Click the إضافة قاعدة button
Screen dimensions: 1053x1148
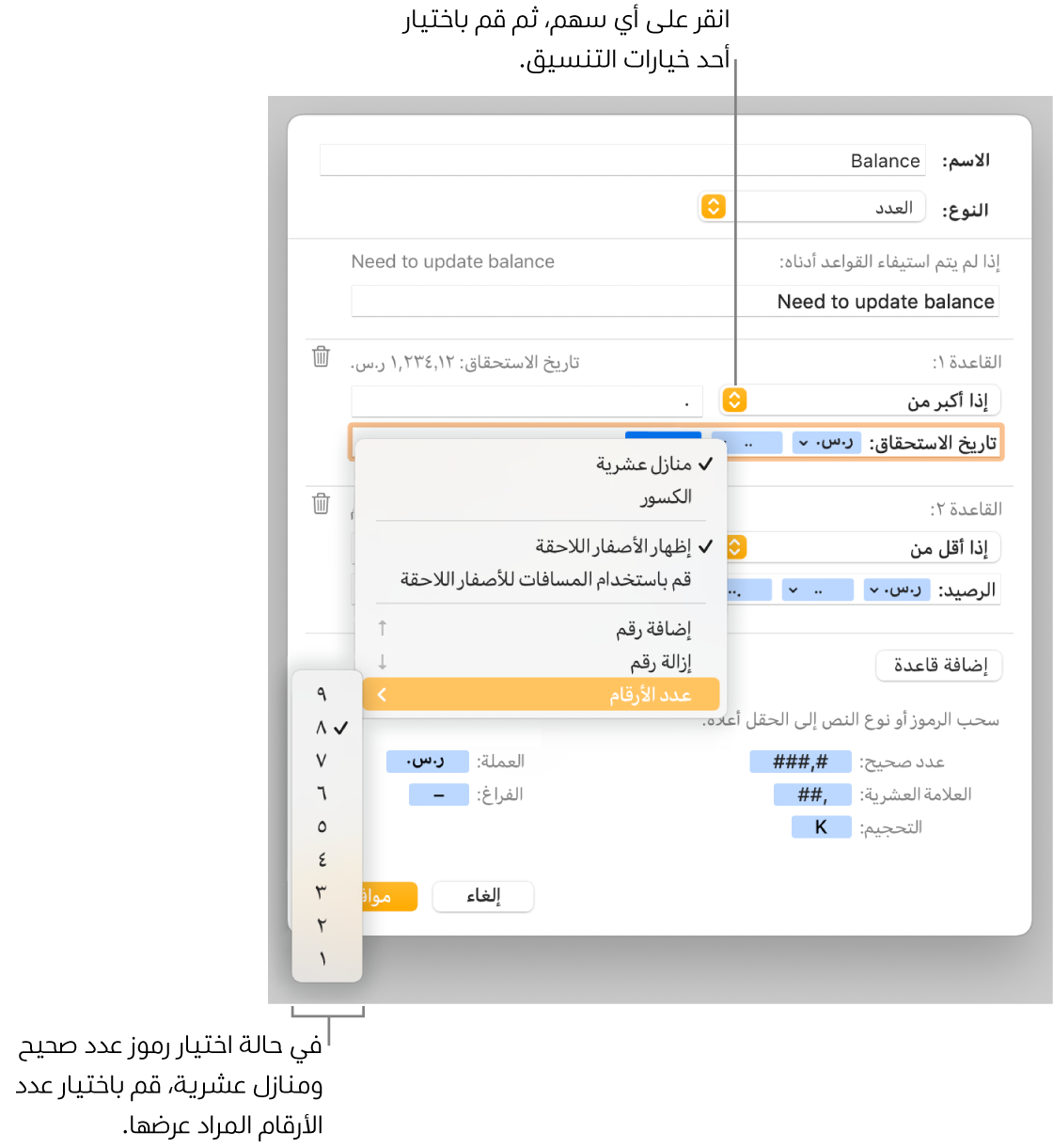click(x=939, y=666)
